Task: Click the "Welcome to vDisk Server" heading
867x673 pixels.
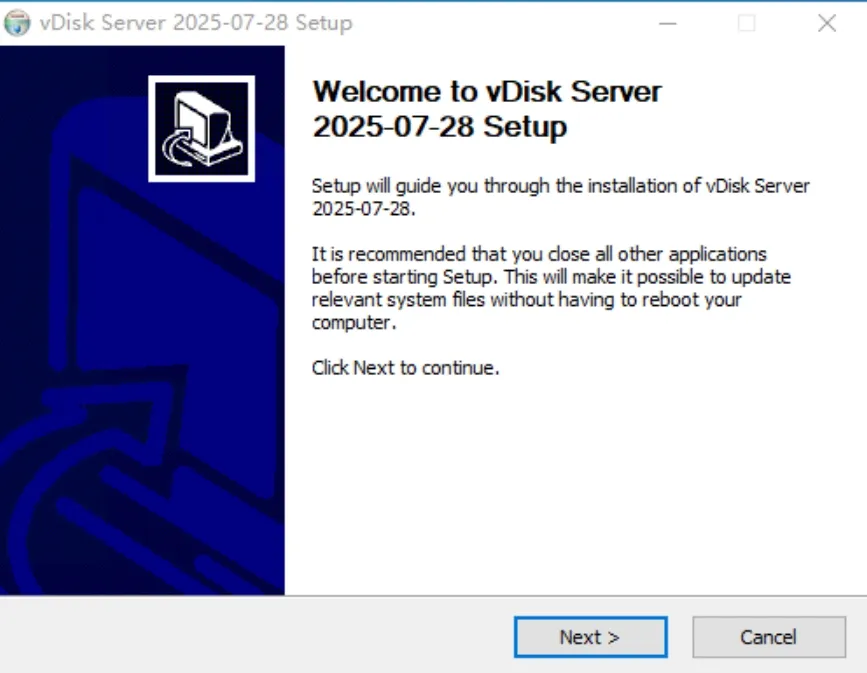Action: click(x=487, y=109)
